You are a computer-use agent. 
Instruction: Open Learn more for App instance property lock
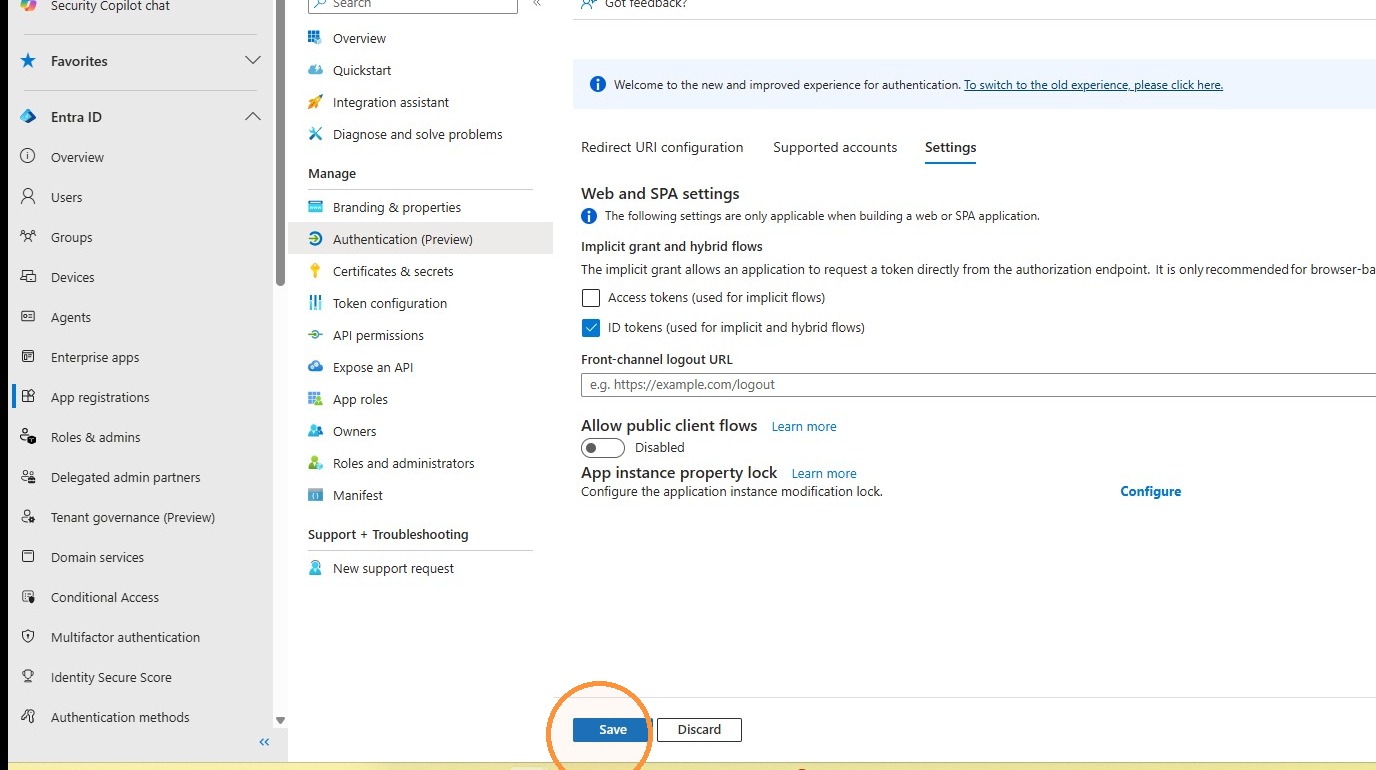point(824,473)
